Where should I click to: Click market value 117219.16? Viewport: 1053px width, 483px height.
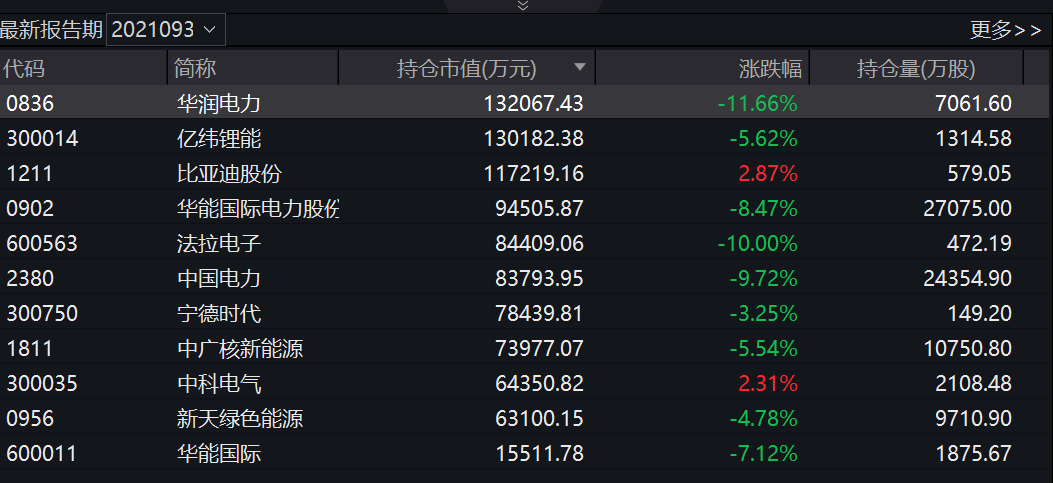coord(533,173)
